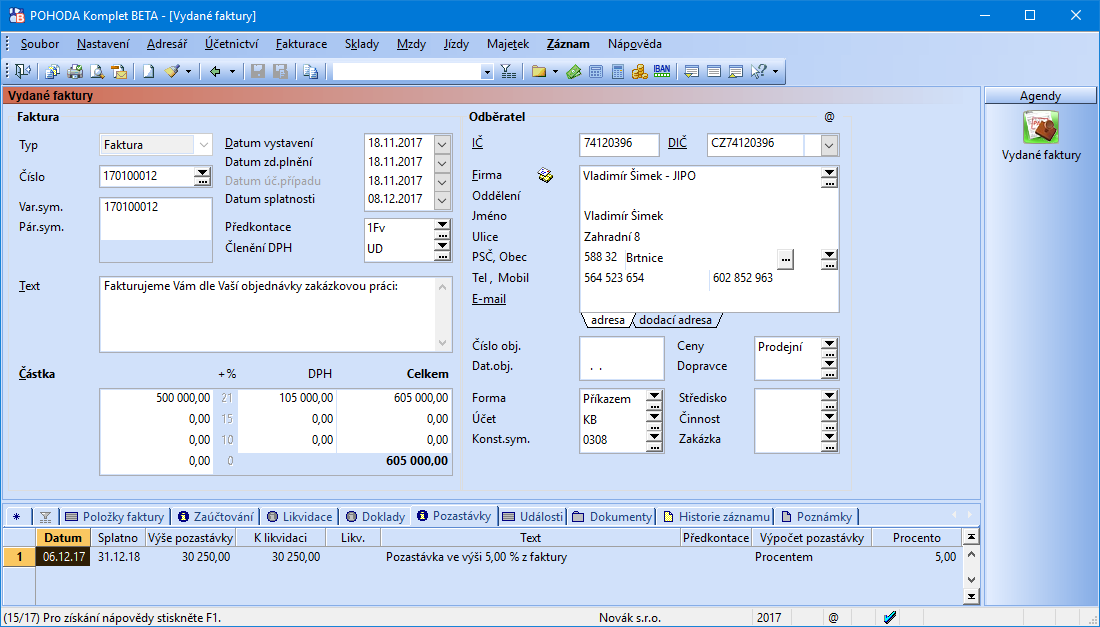Click the Firma label link
Viewport: 1100px width, 627px height.
[x=487, y=175]
